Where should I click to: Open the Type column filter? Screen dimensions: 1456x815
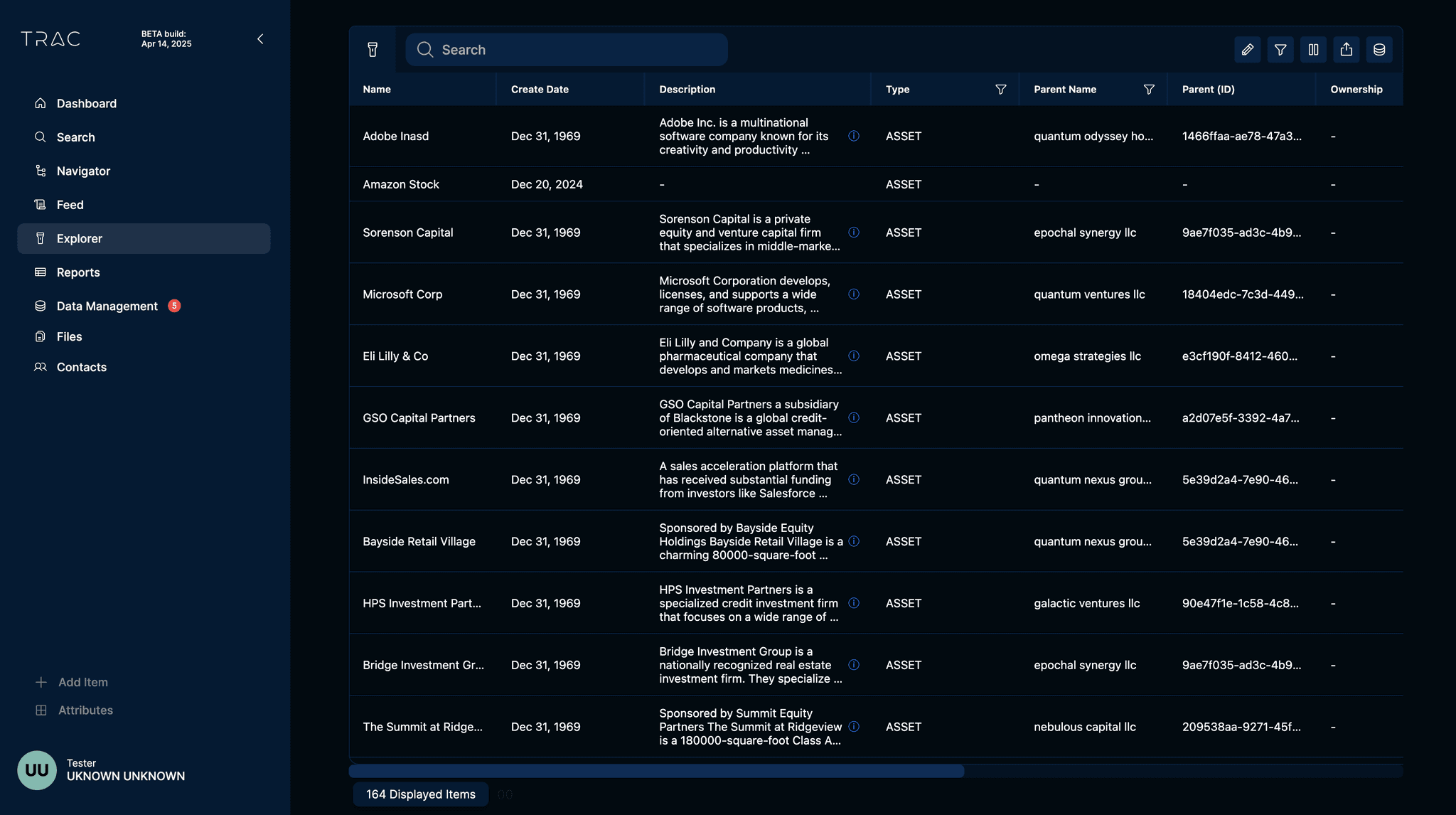1000,90
